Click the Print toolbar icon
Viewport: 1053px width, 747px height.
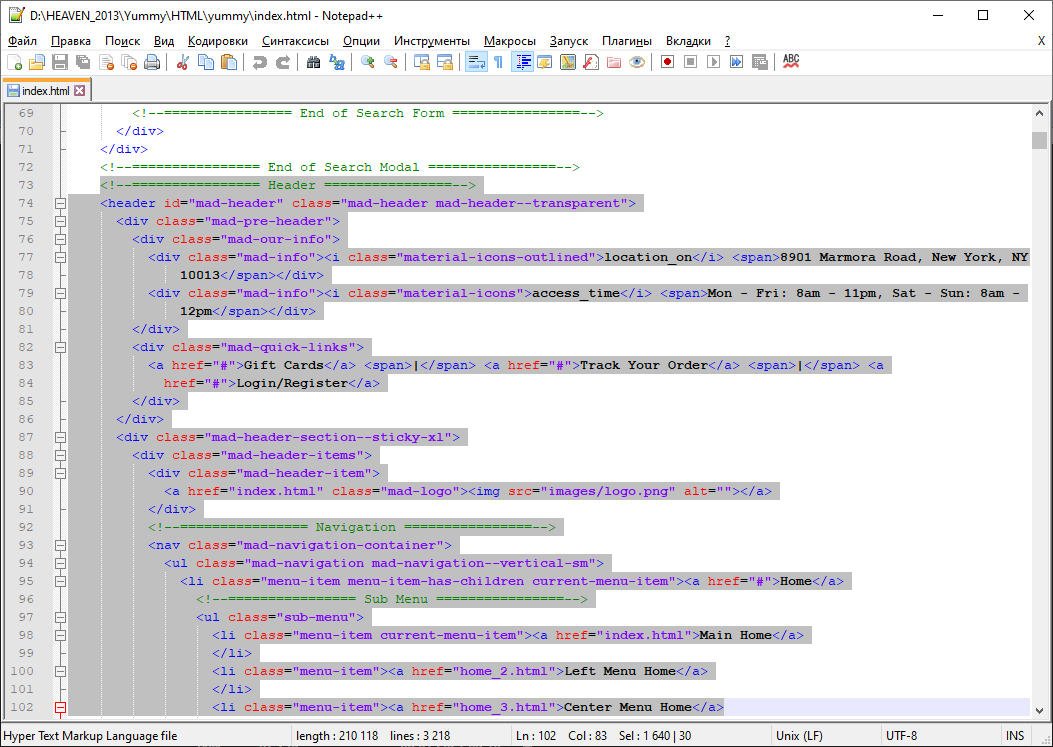152,62
